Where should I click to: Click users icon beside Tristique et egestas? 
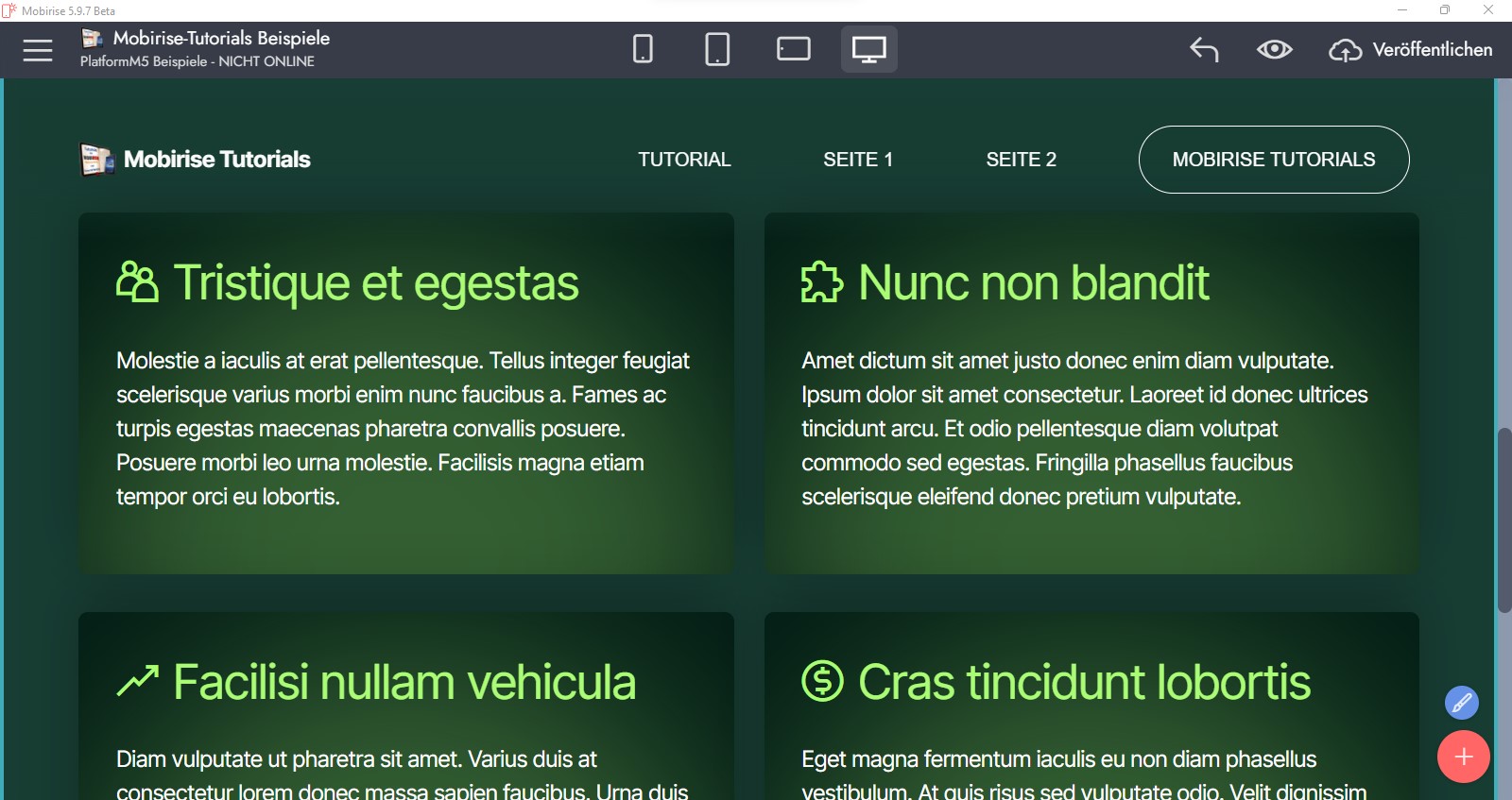coord(137,281)
